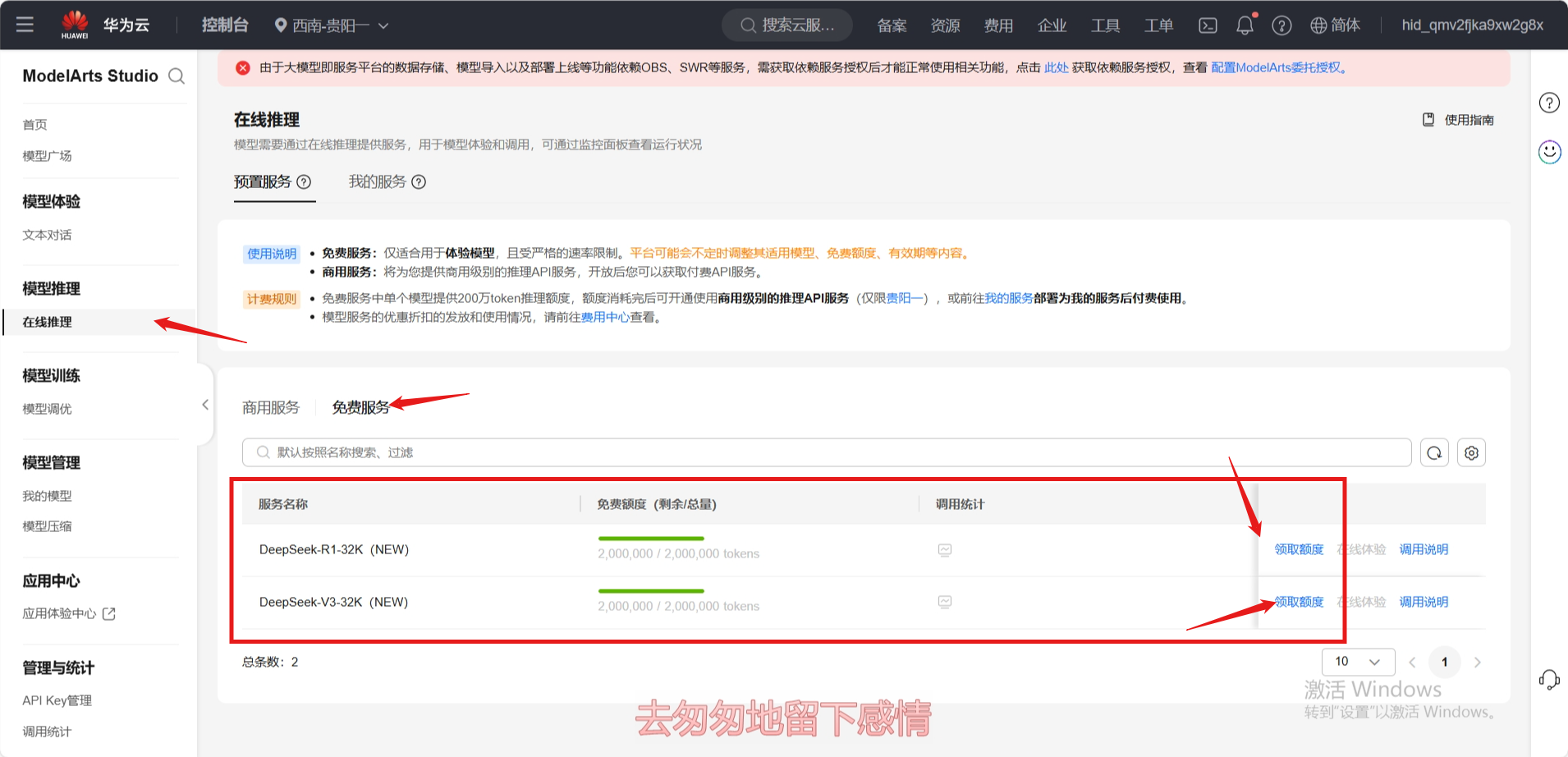Open the table column settings gear
The height and width of the screenshot is (757, 1568).
point(1471,453)
